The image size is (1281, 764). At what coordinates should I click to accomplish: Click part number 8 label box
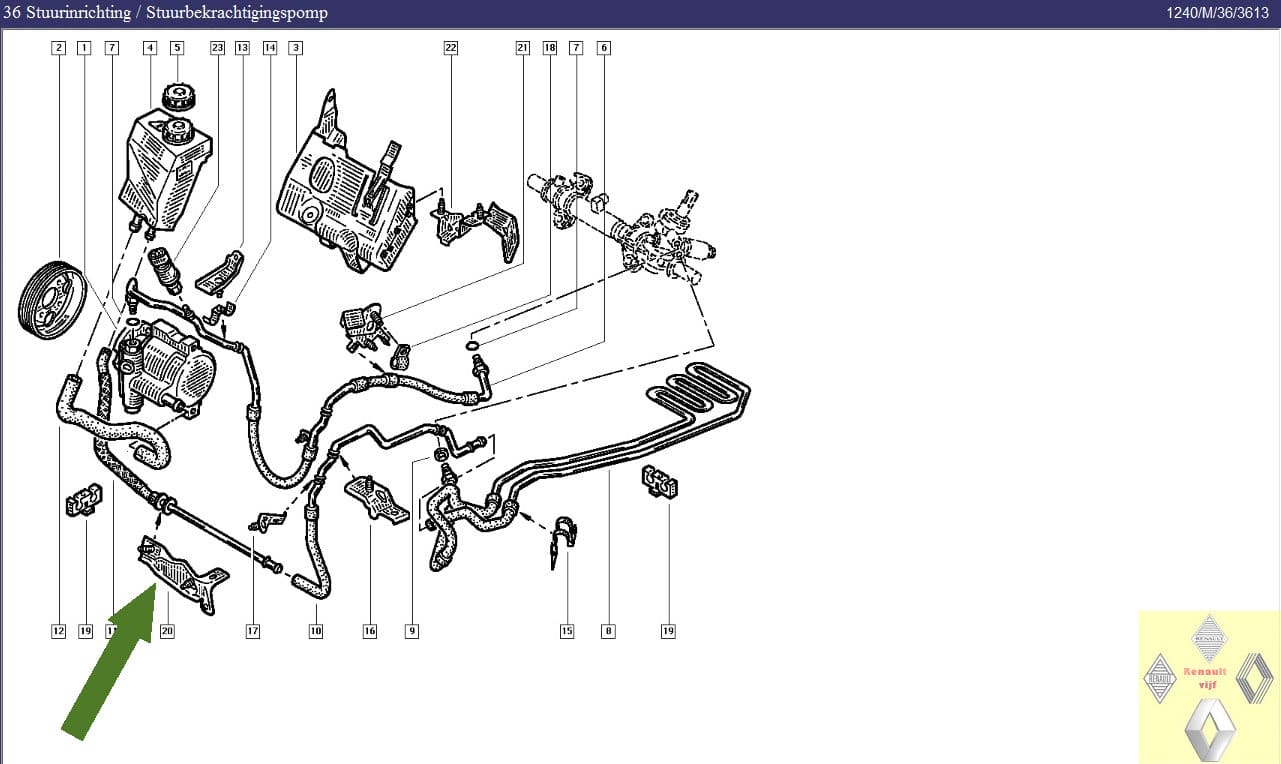(x=608, y=631)
